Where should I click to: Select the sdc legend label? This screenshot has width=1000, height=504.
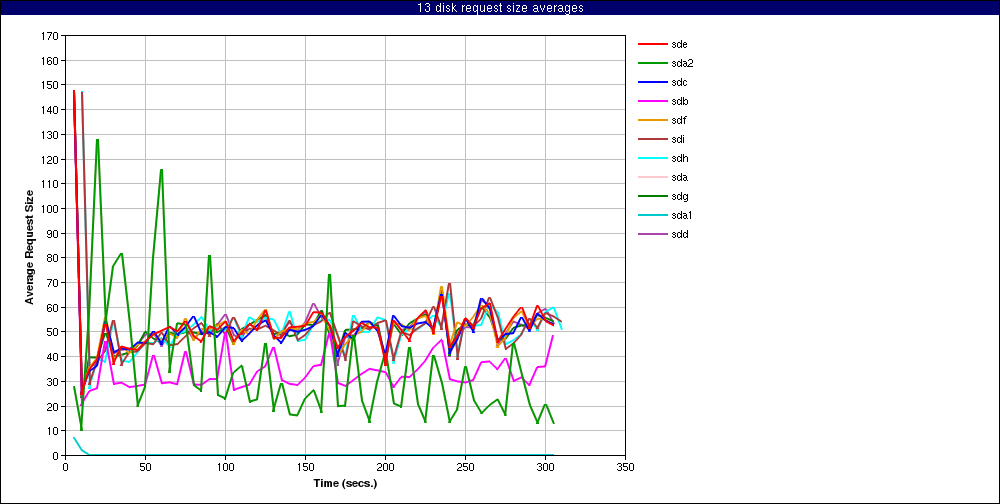679,82
